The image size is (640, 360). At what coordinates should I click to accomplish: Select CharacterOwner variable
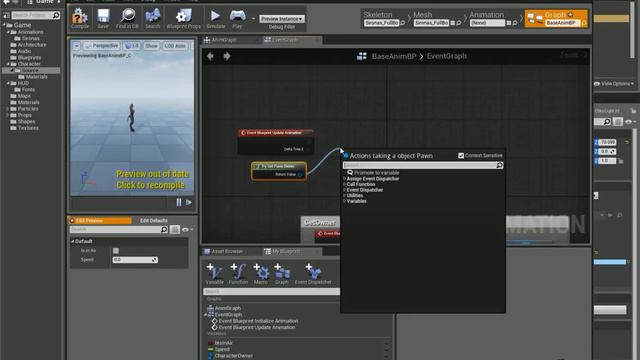(x=233, y=356)
